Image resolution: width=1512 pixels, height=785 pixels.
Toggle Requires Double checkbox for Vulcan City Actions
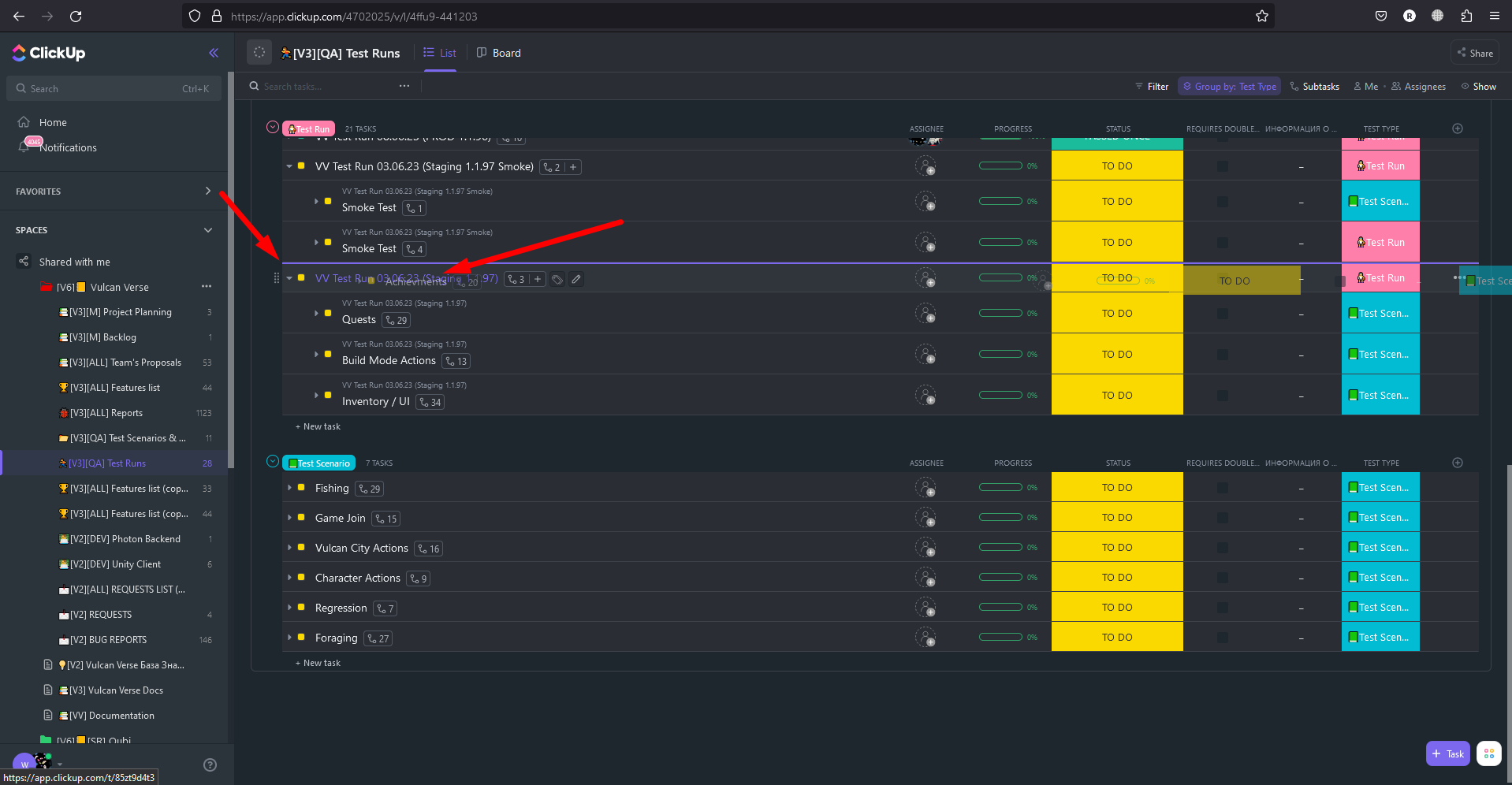click(x=1222, y=548)
